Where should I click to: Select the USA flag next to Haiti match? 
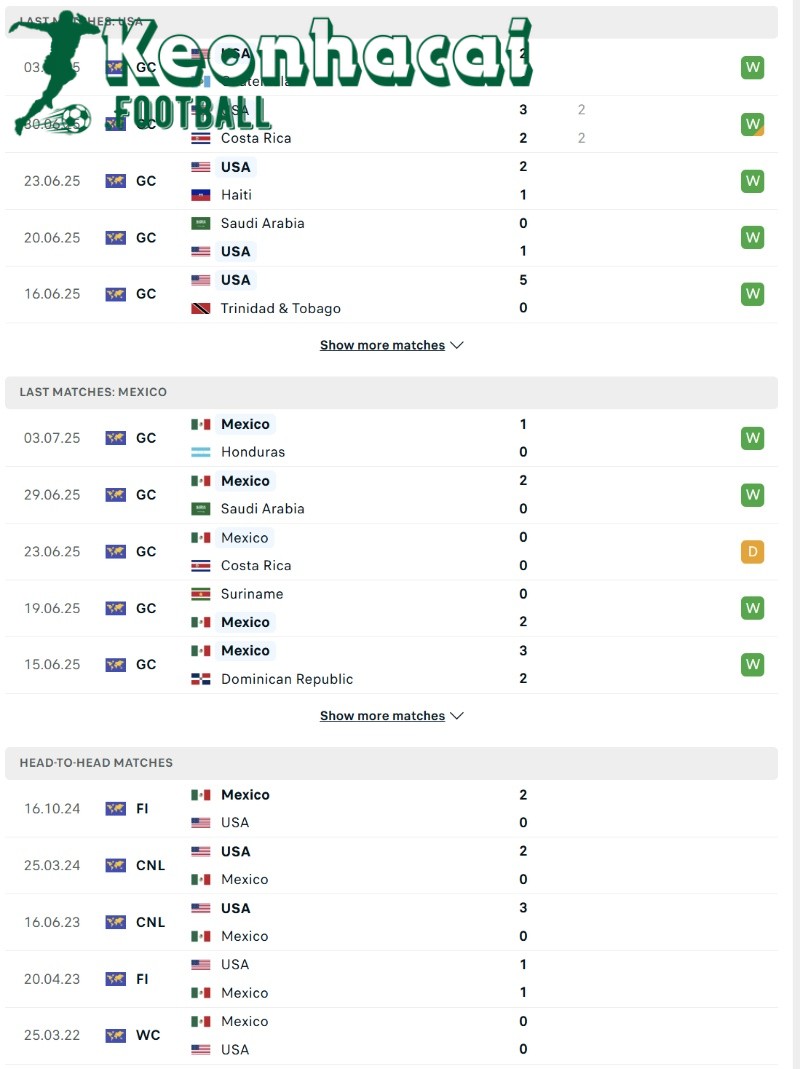(x=202, y=167)
